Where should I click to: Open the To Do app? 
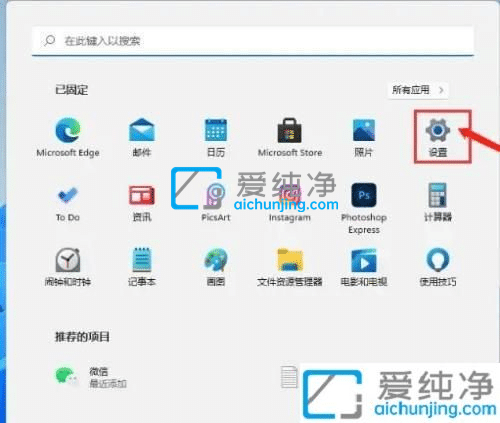coord(68,203)
